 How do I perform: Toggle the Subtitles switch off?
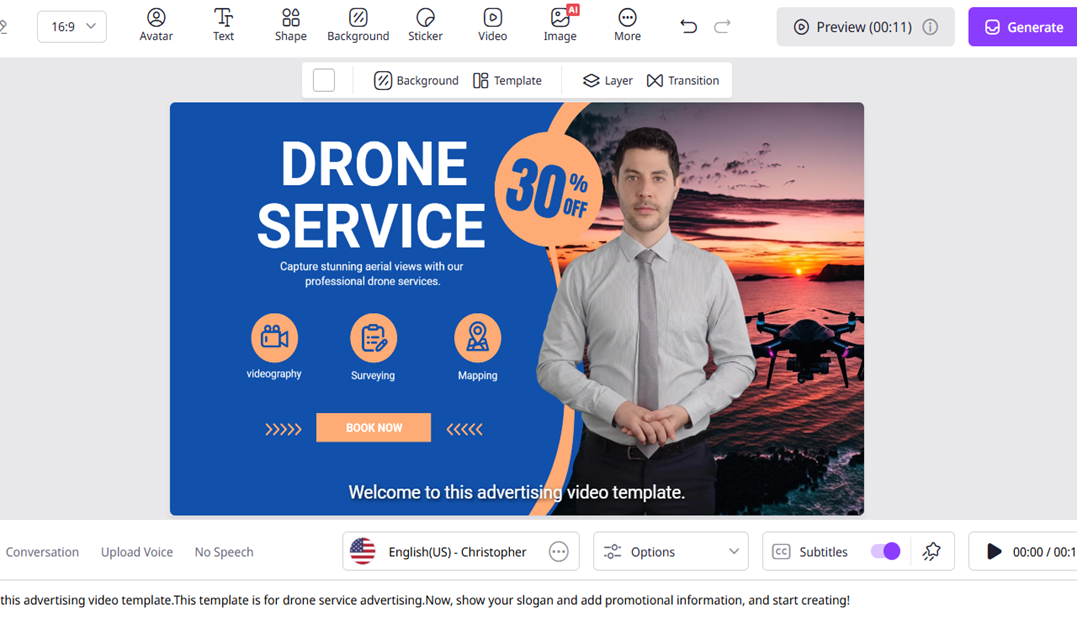click(x=885, y=552)
